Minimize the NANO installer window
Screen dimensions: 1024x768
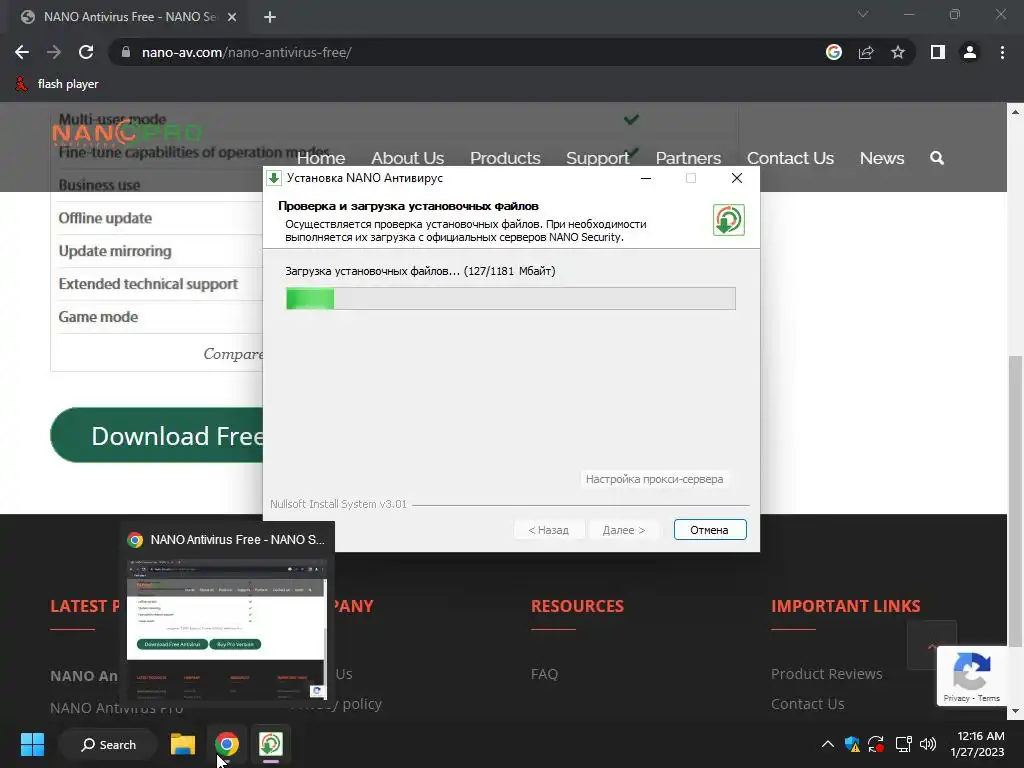point(646,178)
